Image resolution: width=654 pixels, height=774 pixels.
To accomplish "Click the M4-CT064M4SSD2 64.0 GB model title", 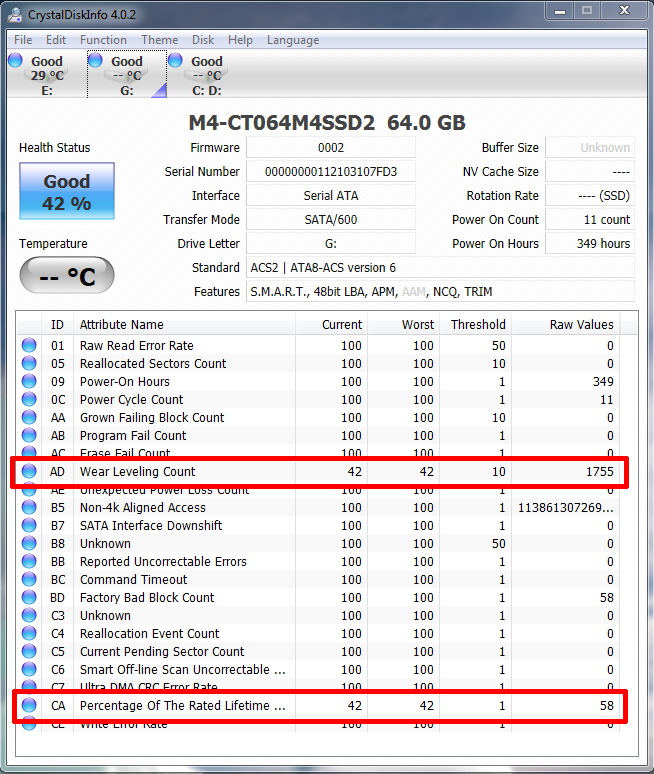I will pyautogui.click(x=327, y=123).
